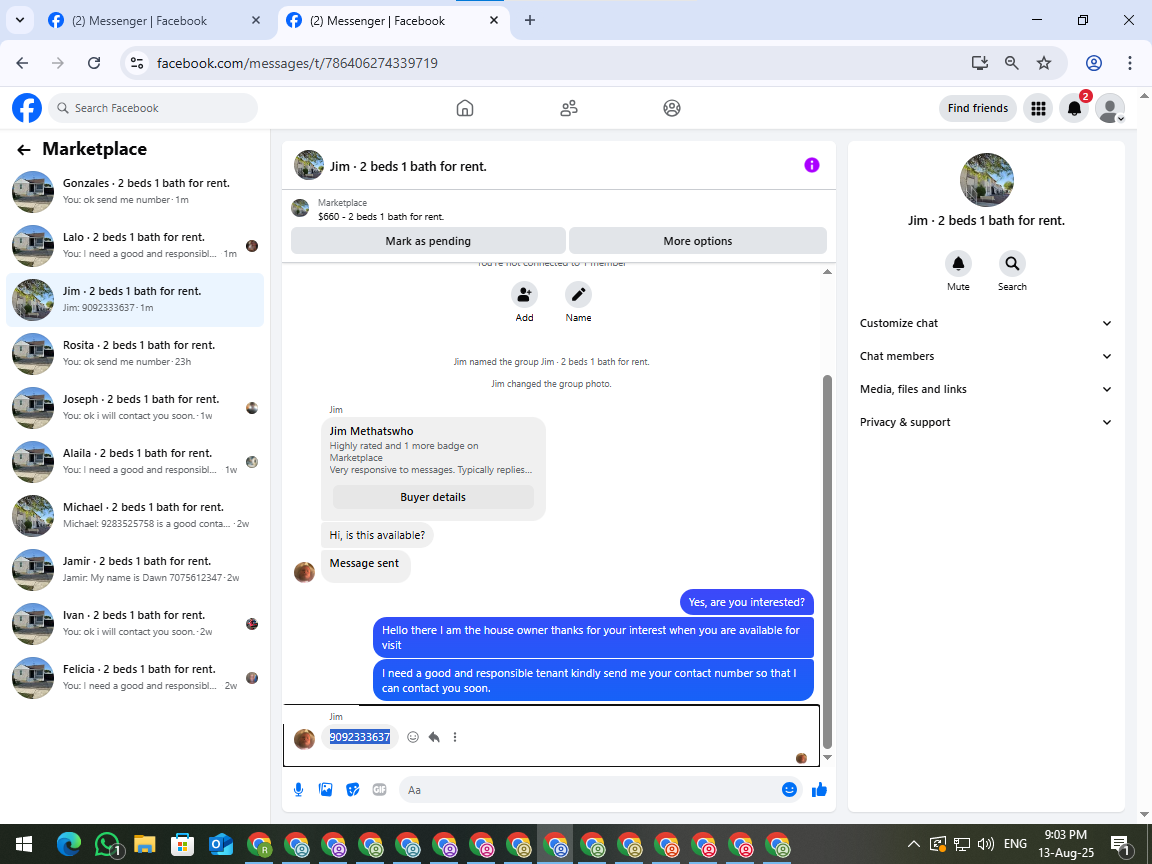The width and height of the screenshot is (1152, 864).
Task: Show hidden system tray icons
Action: [x=913, y=843]
